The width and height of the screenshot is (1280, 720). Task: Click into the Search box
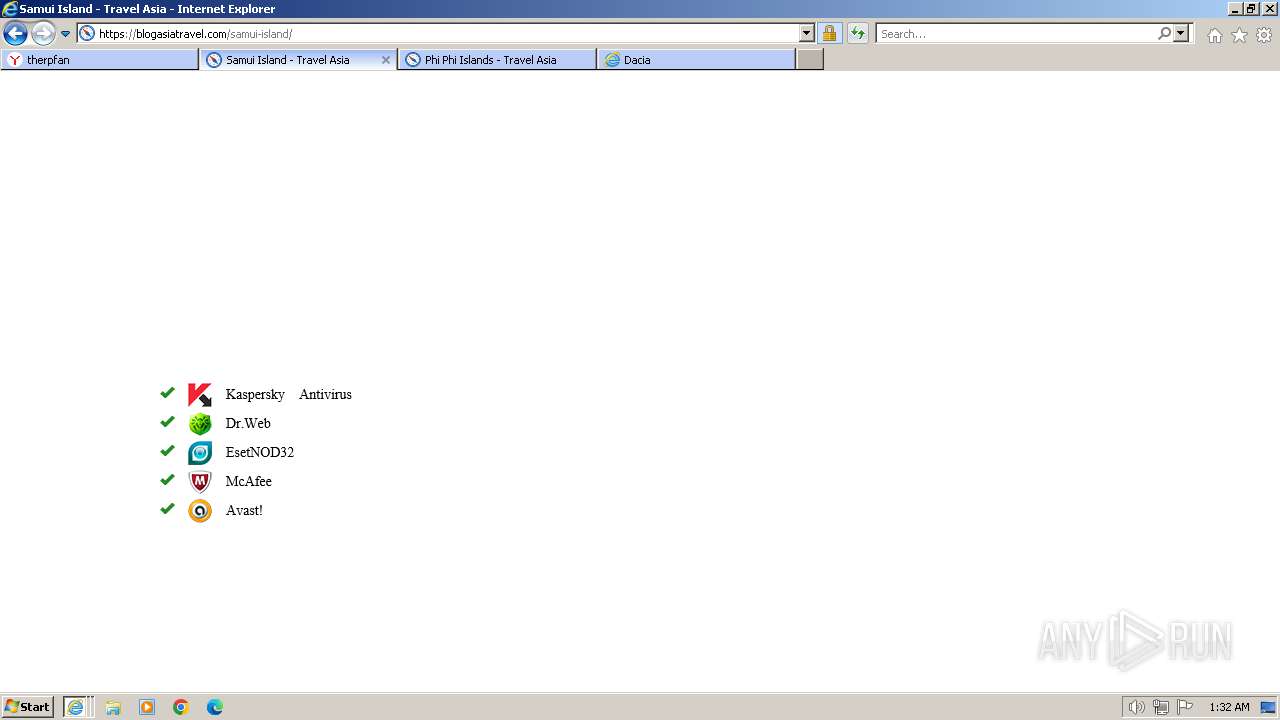(x=1016, y=33)
